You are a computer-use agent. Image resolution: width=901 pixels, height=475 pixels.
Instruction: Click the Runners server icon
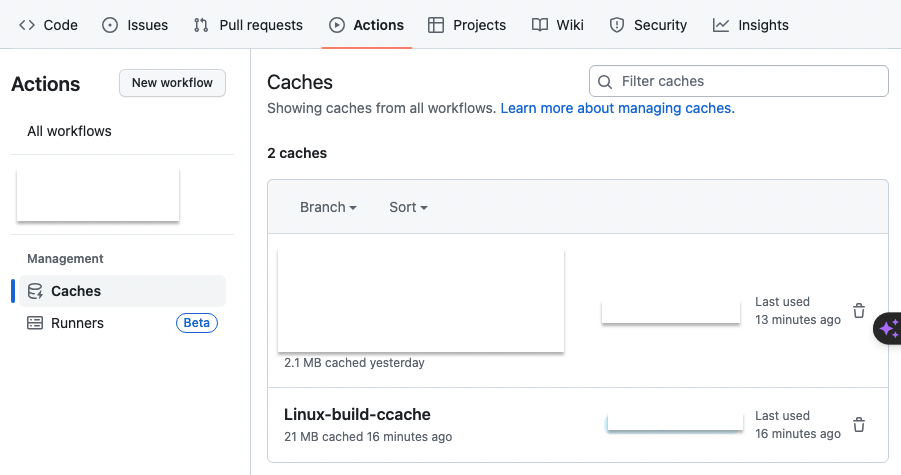pos(35,323)
